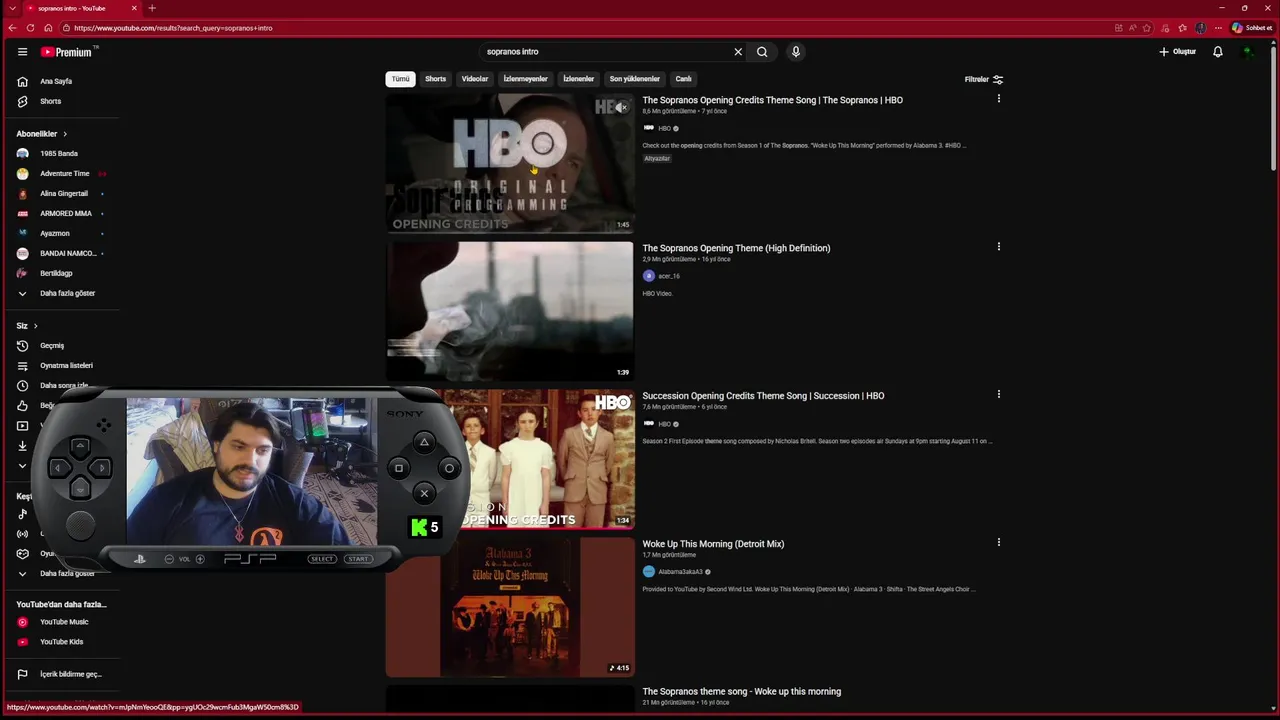Open options menu for Sopranos HBO video

(x=998, y=99)
